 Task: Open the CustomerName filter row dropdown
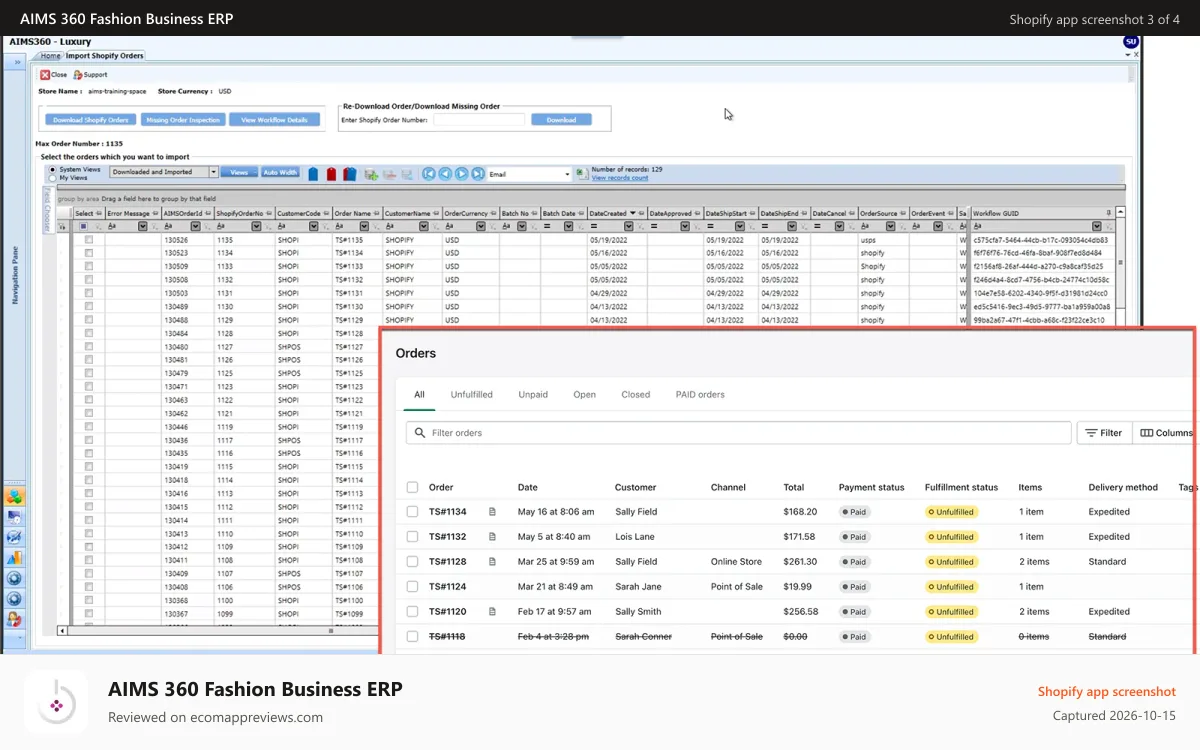pyautogui.click(x=423, y=226)
